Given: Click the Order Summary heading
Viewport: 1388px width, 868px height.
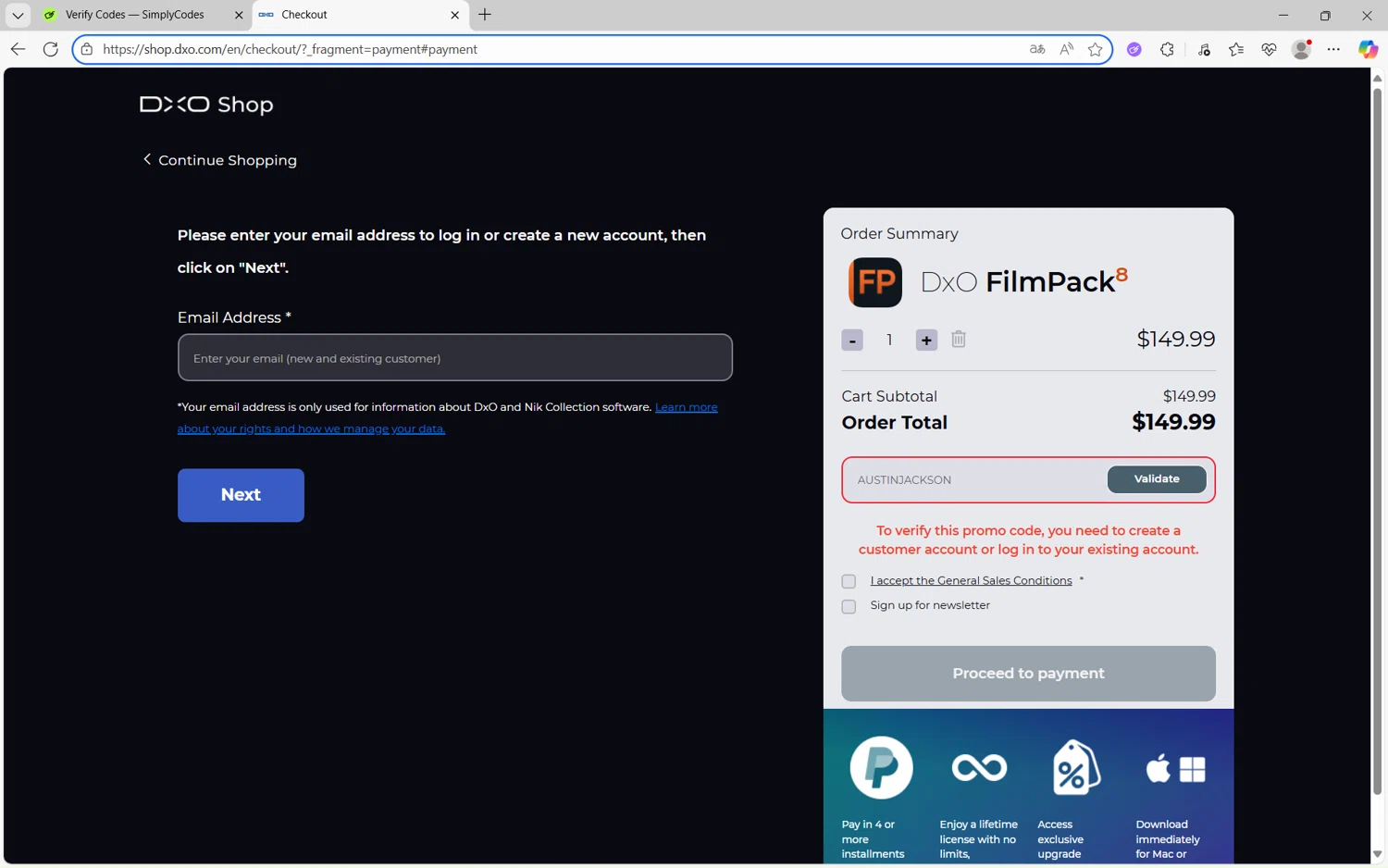Looking at the screenshot, I should click(x=899, y=234).
